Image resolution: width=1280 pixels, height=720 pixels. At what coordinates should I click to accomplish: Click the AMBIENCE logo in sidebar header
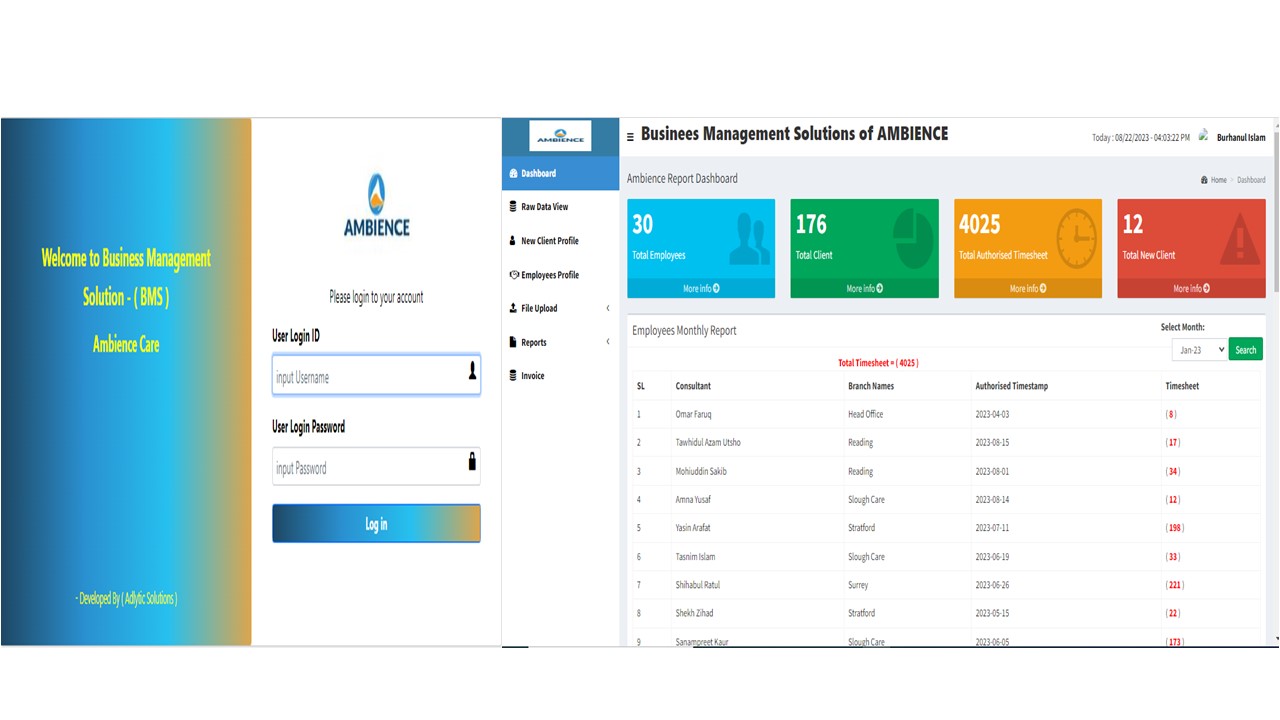coord(560,136)
